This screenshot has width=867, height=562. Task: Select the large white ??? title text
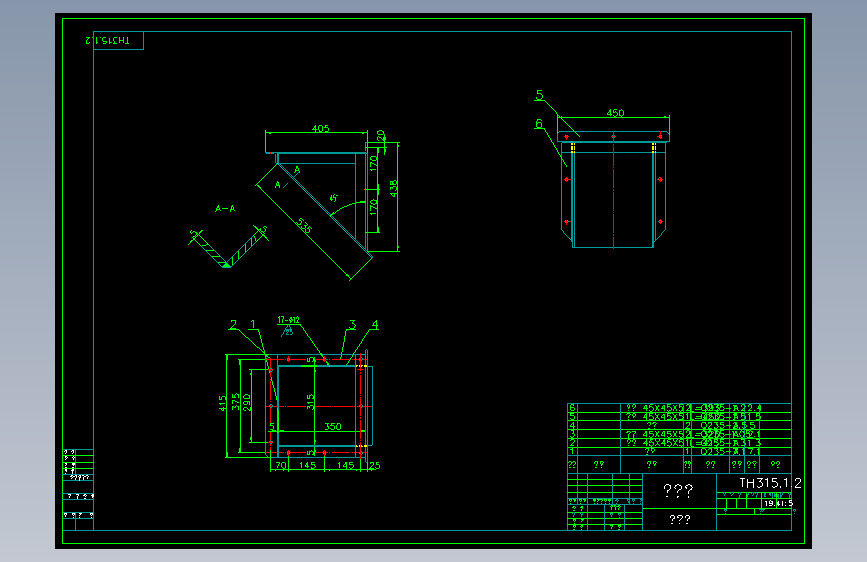[678, 491]
